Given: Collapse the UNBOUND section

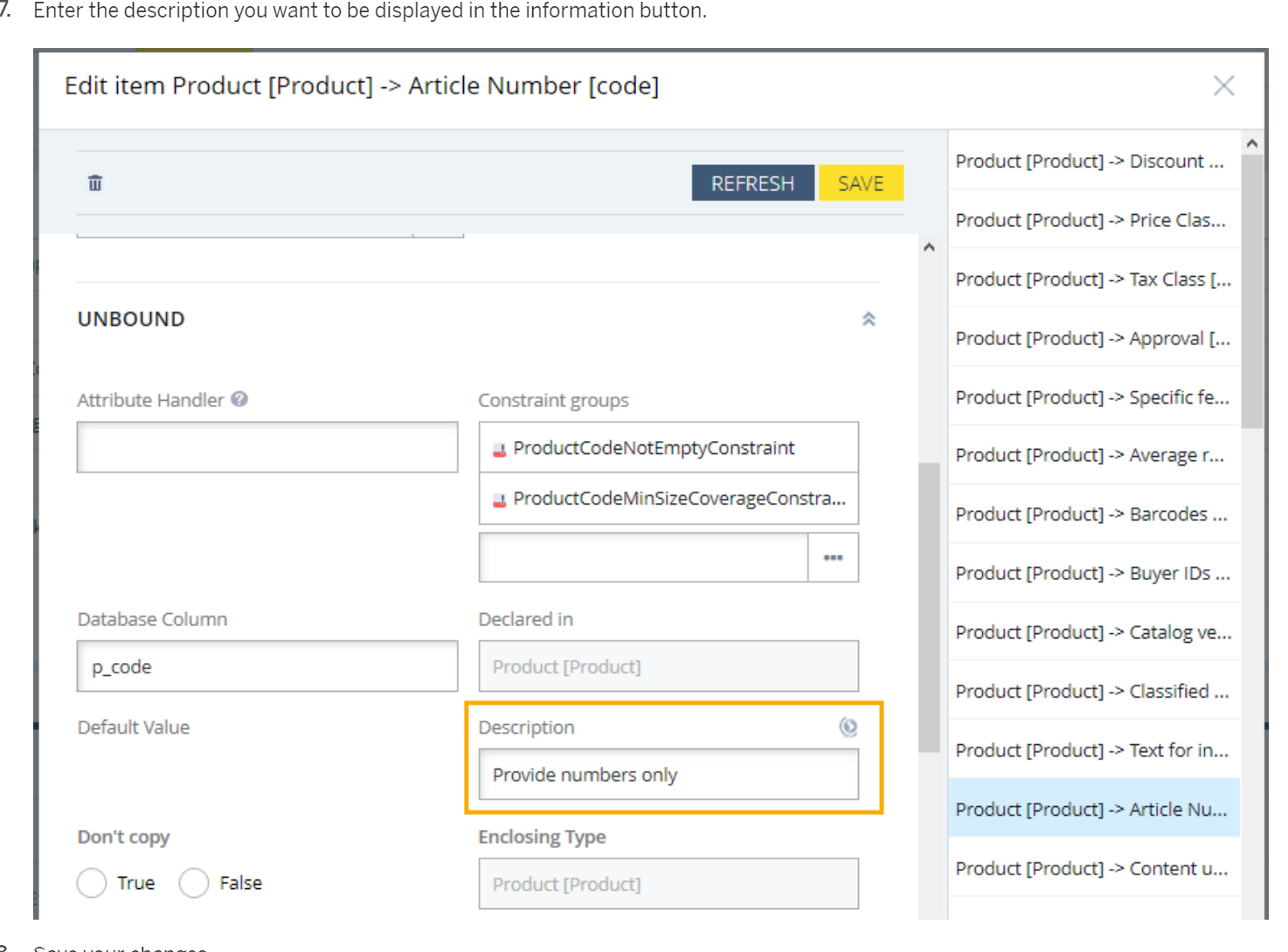Looking at the screenshot, I should 869,319.
